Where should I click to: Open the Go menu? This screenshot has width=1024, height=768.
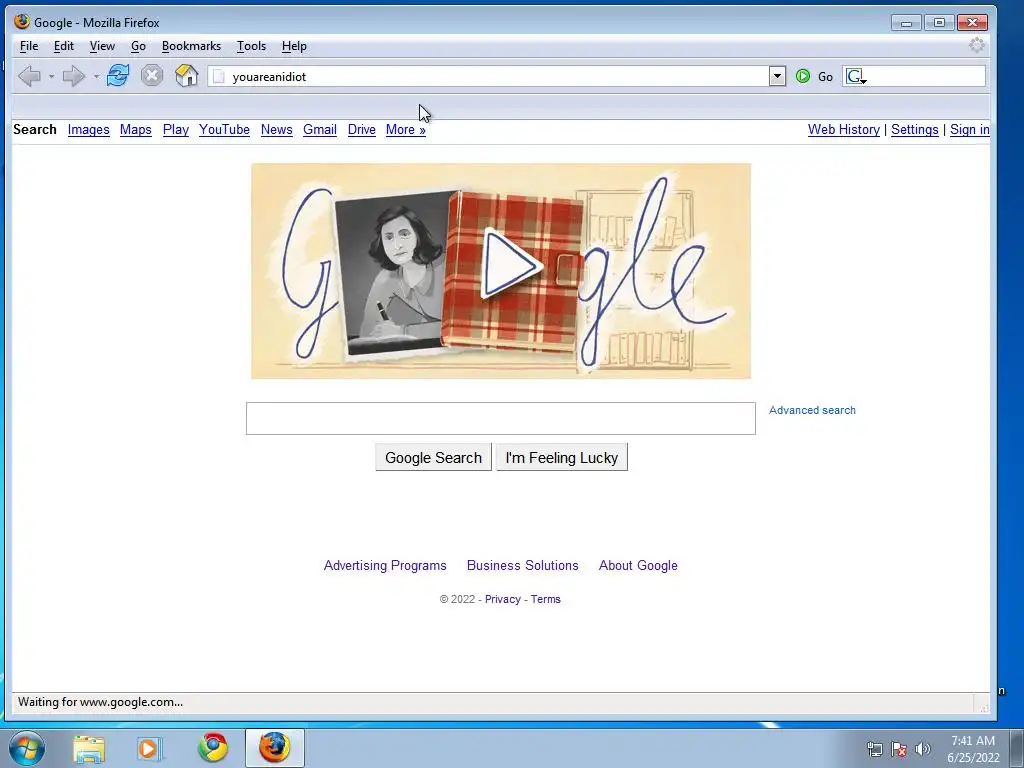tap(138, 46)
